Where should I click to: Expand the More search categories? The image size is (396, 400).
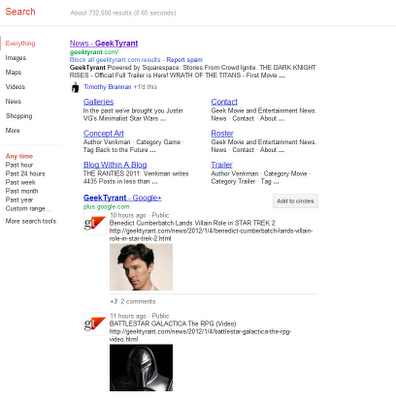pos(13,130)
